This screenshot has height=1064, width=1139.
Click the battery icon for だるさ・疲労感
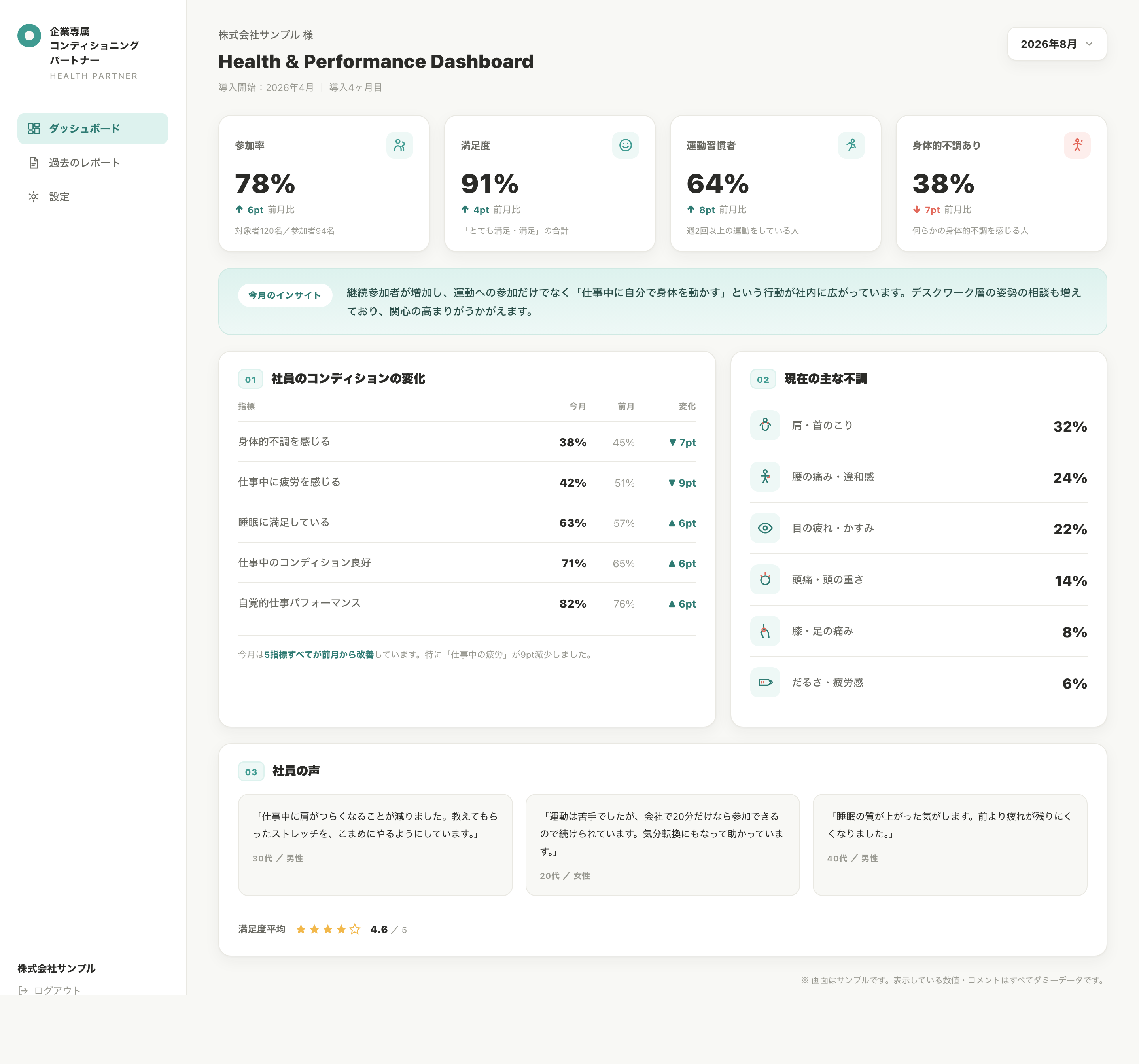click(765, 682)
